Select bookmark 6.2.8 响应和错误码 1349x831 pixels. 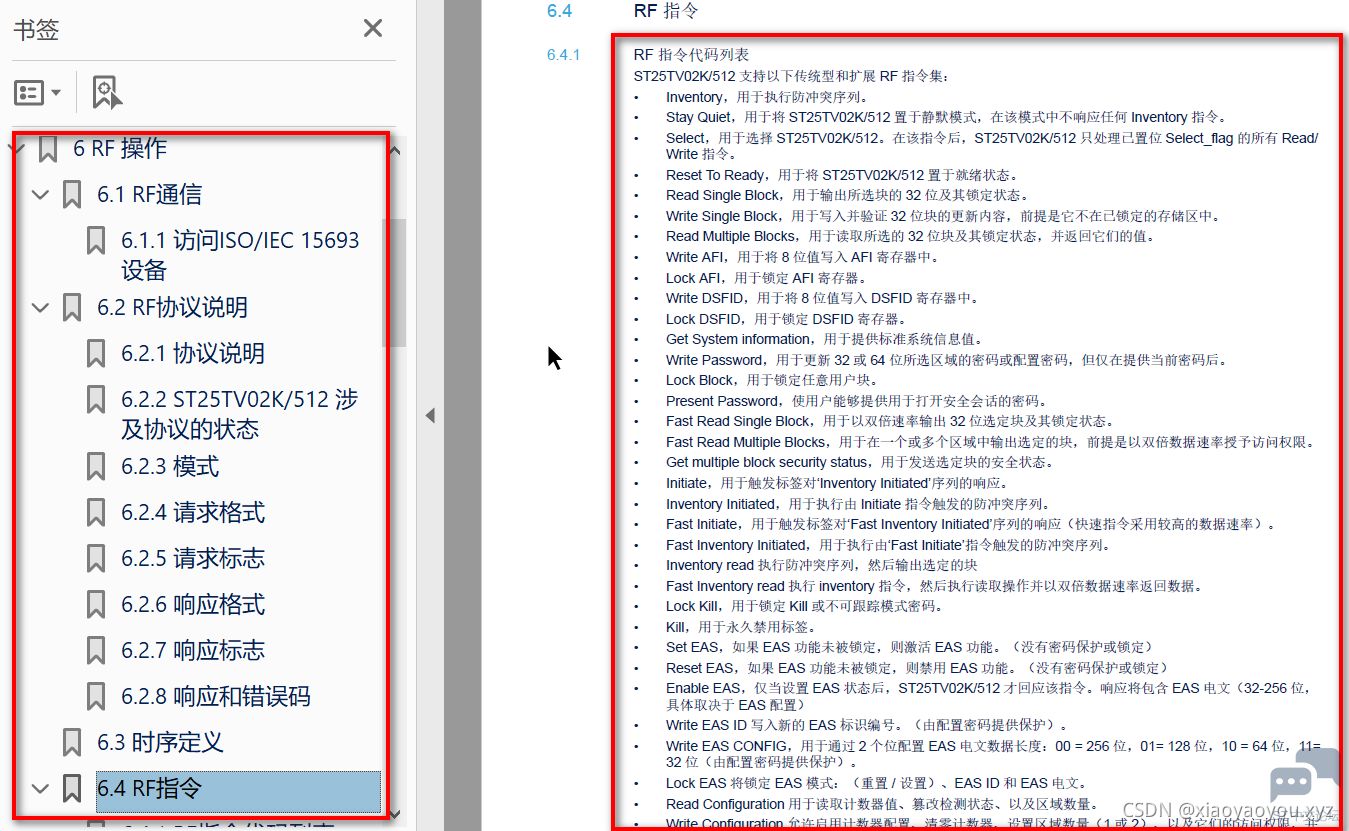216,696
